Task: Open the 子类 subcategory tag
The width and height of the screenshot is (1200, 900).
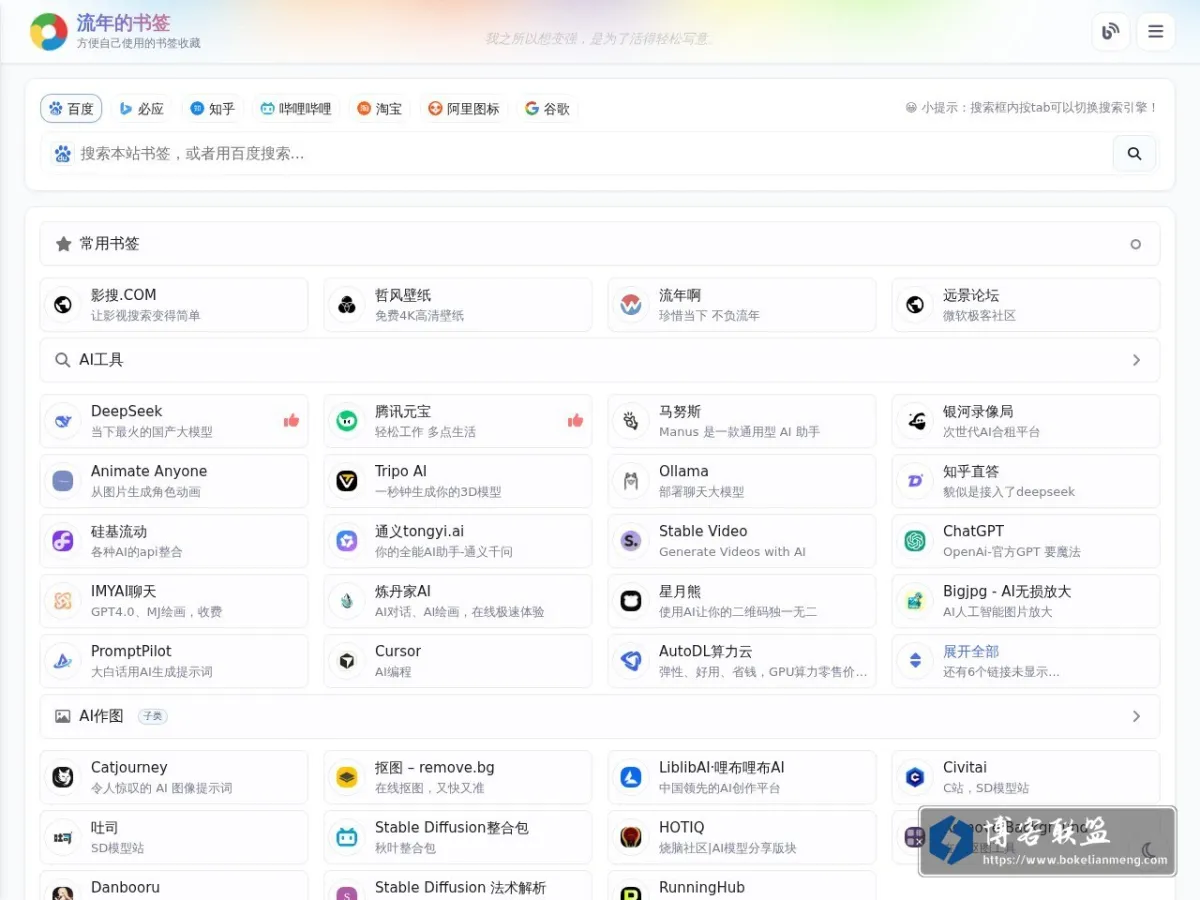Action: [x=152, y=716]
